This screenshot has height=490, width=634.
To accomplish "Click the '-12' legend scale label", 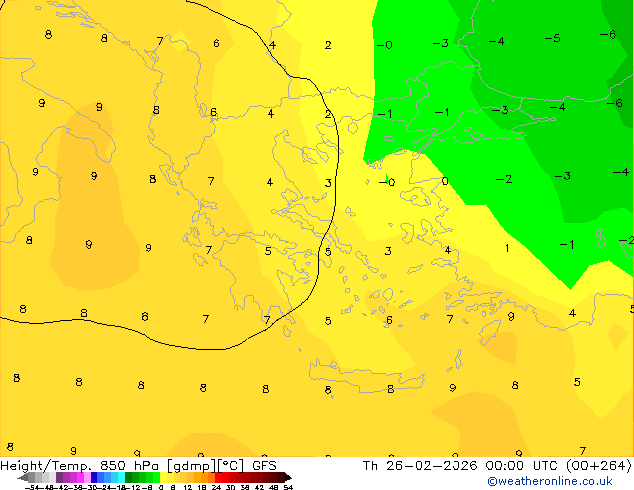I will 134,487.
